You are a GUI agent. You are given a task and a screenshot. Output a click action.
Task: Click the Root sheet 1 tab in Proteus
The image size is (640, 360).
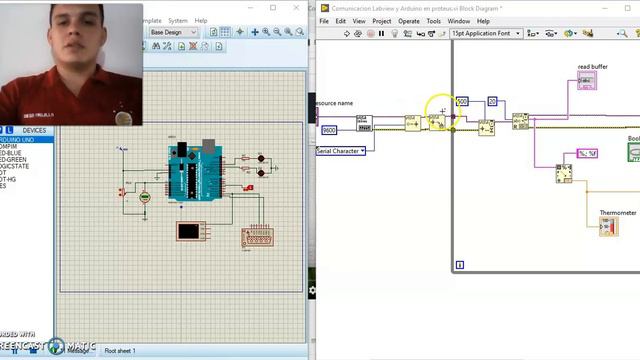(x=120, y=351)
